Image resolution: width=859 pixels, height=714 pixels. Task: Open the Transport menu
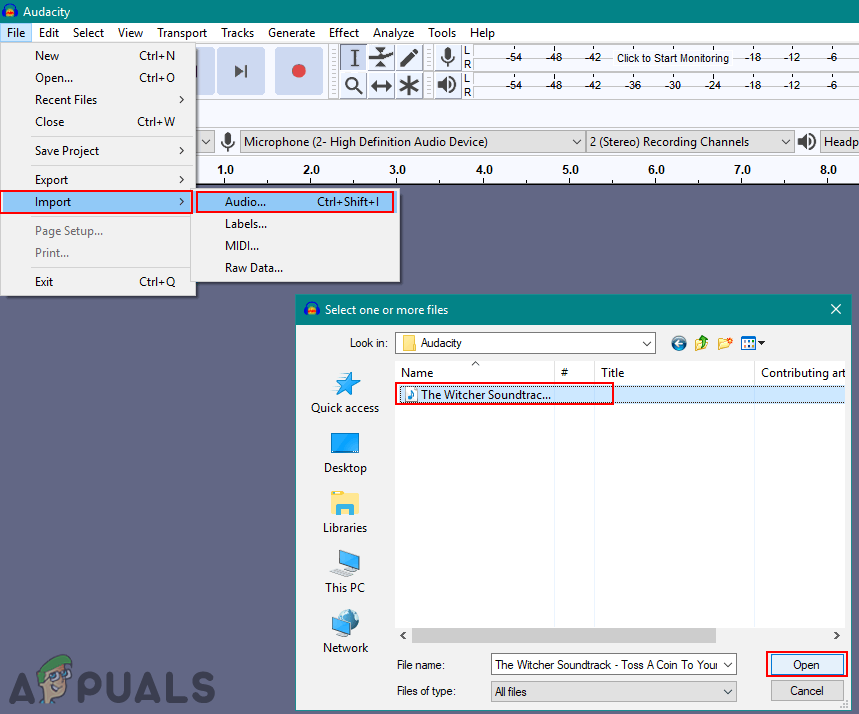pos(182,33)
